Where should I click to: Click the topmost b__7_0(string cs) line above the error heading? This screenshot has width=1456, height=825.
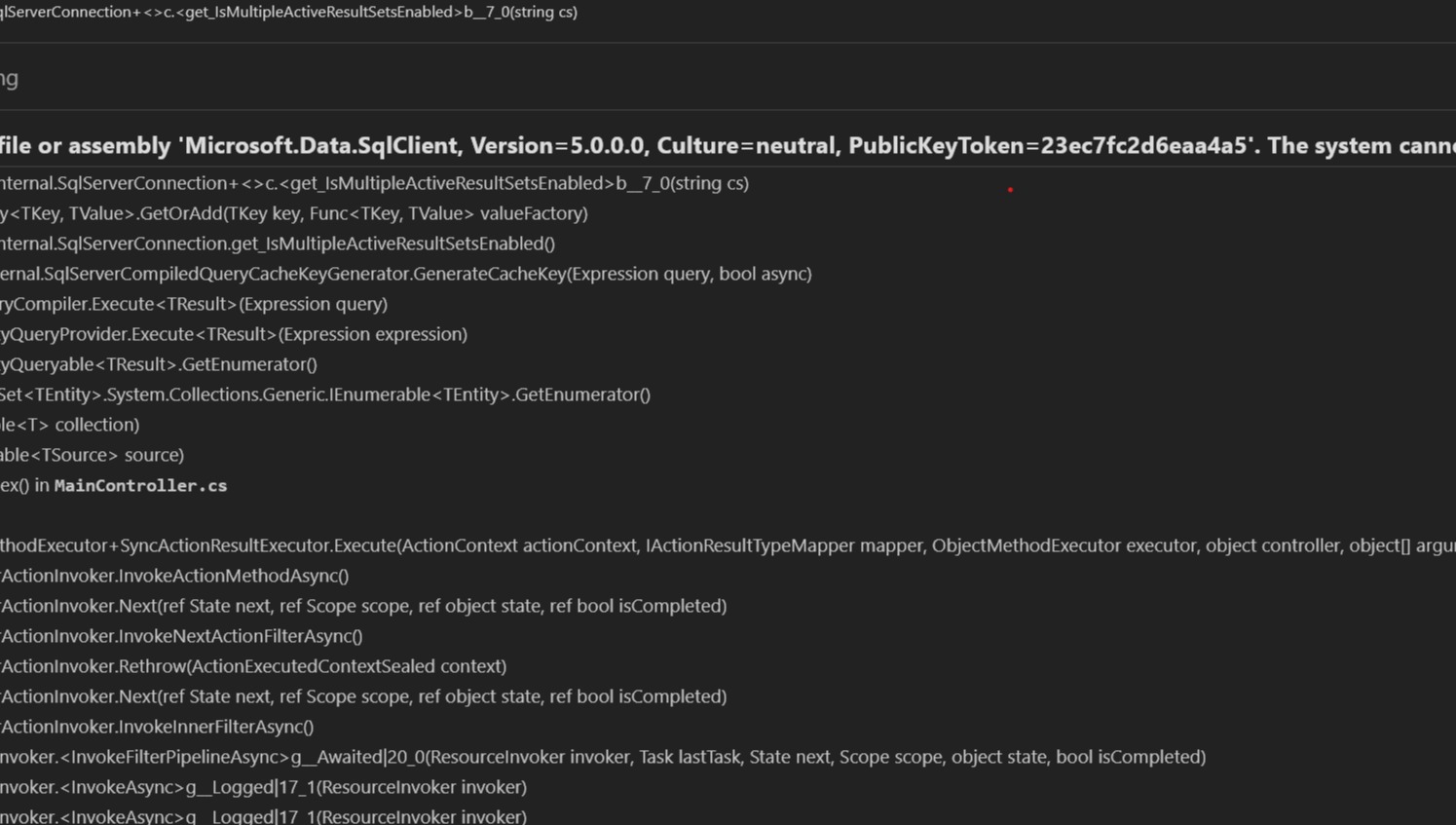tap(288, 12)
